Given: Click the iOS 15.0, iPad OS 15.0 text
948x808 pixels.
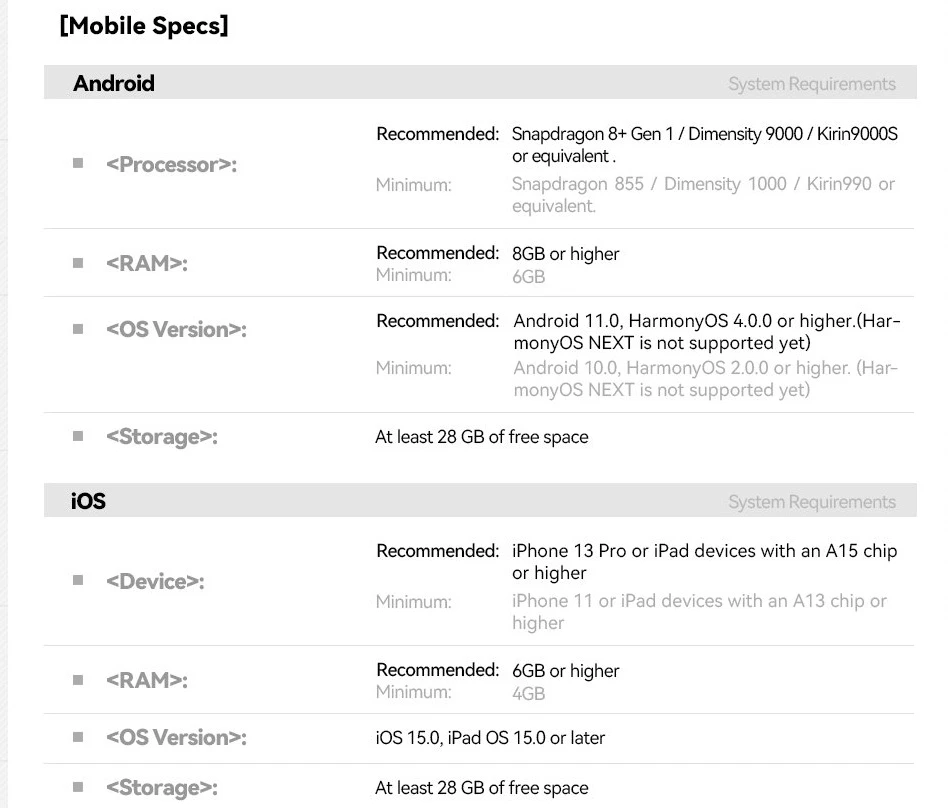Looking at the screenshot, I should point(490,738).
